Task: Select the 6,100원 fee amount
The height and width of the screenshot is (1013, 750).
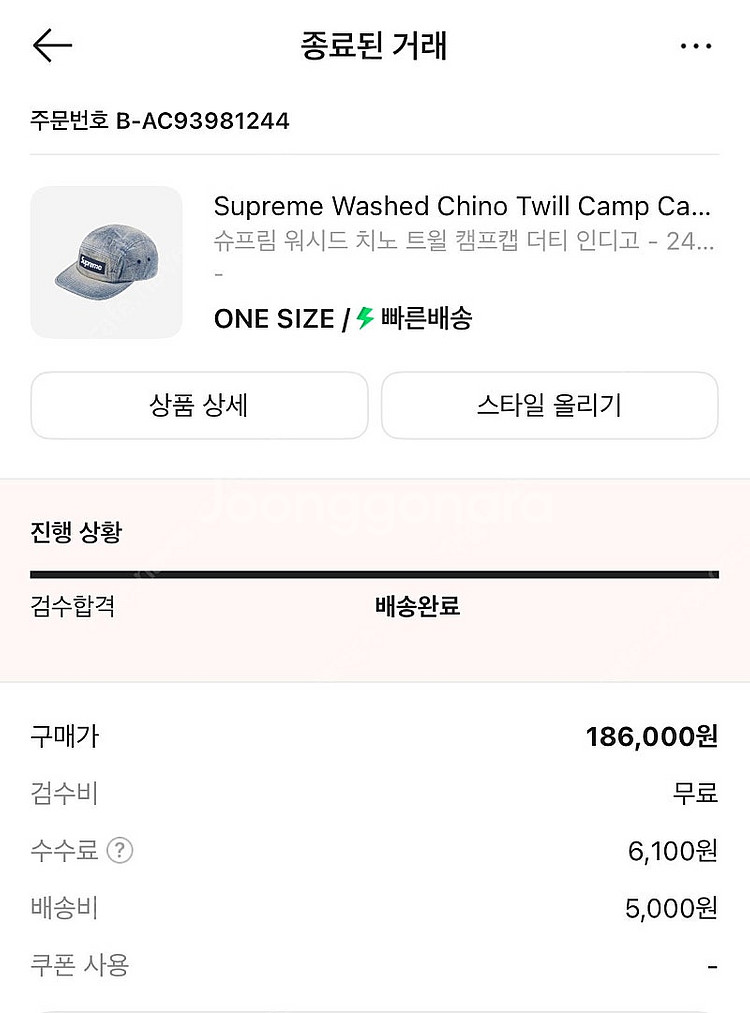Action: tap(672, 851)
